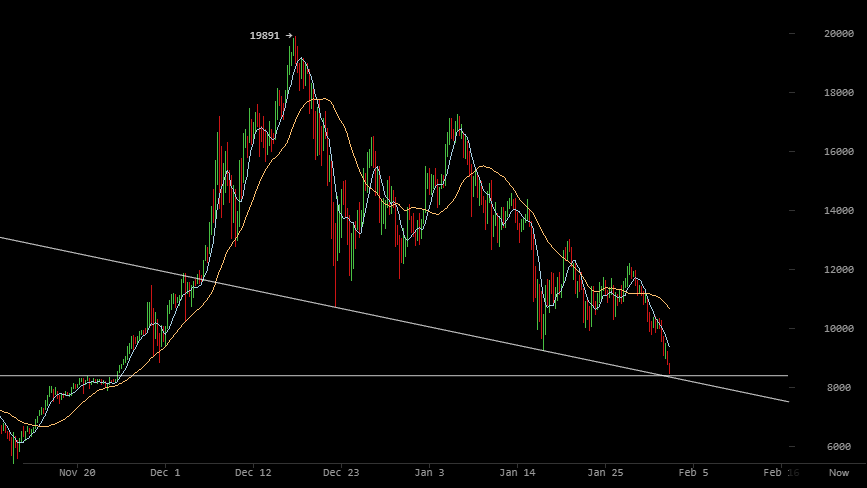Click the 19891 peak price label

point(264,35)
